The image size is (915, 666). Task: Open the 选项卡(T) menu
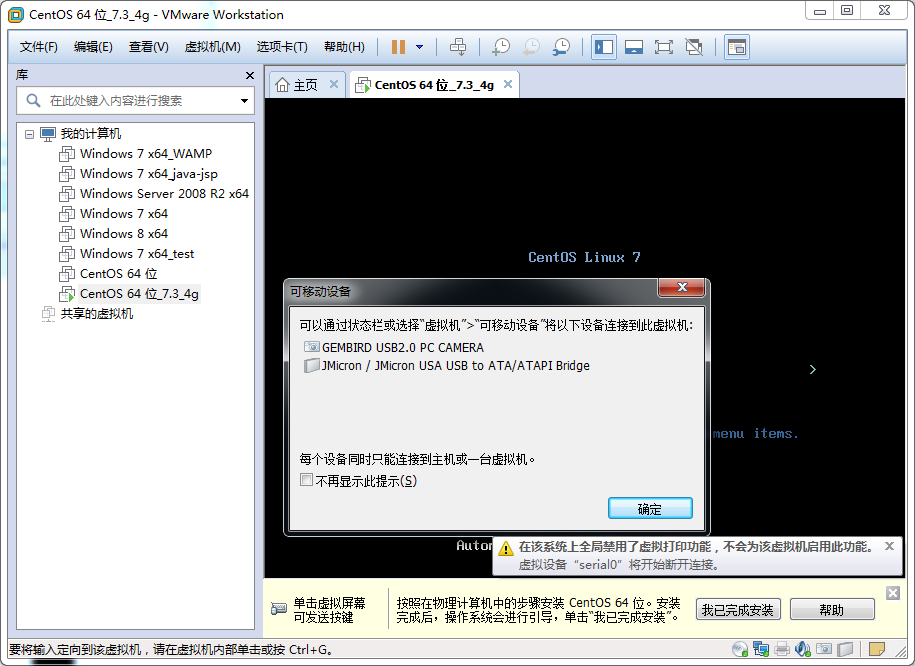click(x=282, y=47)
